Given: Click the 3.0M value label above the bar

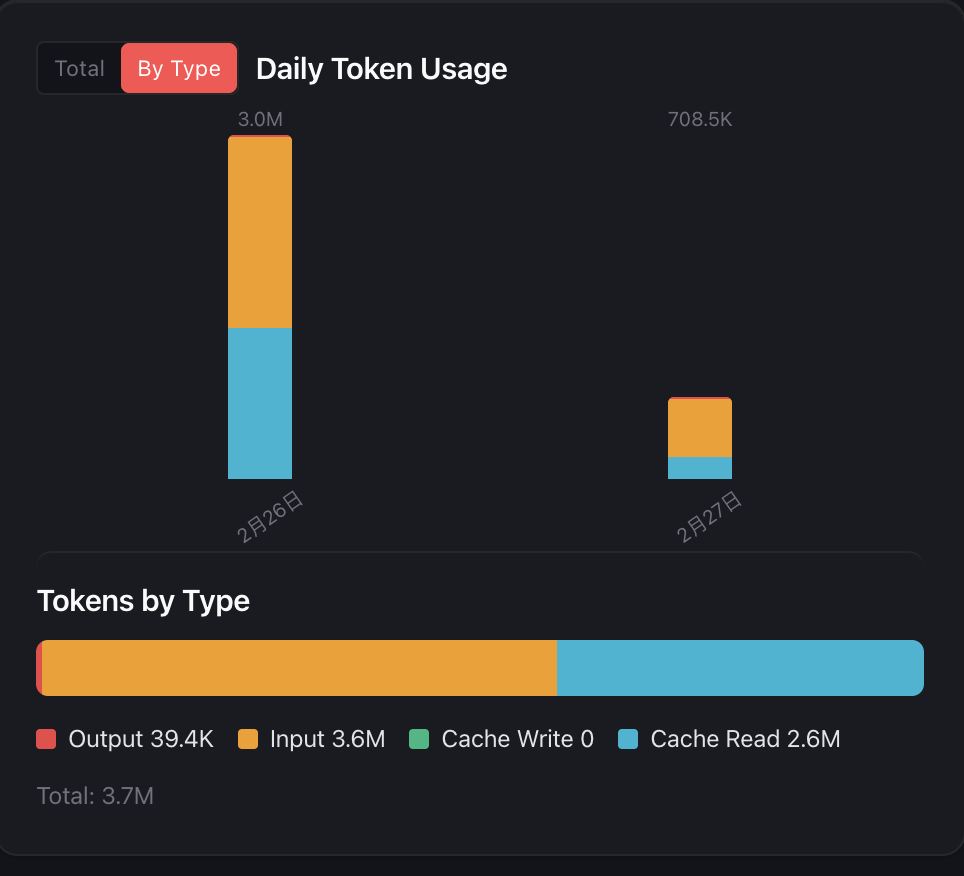Looking at the screenshot, I should pyautogui.click(x=260, y=120).
